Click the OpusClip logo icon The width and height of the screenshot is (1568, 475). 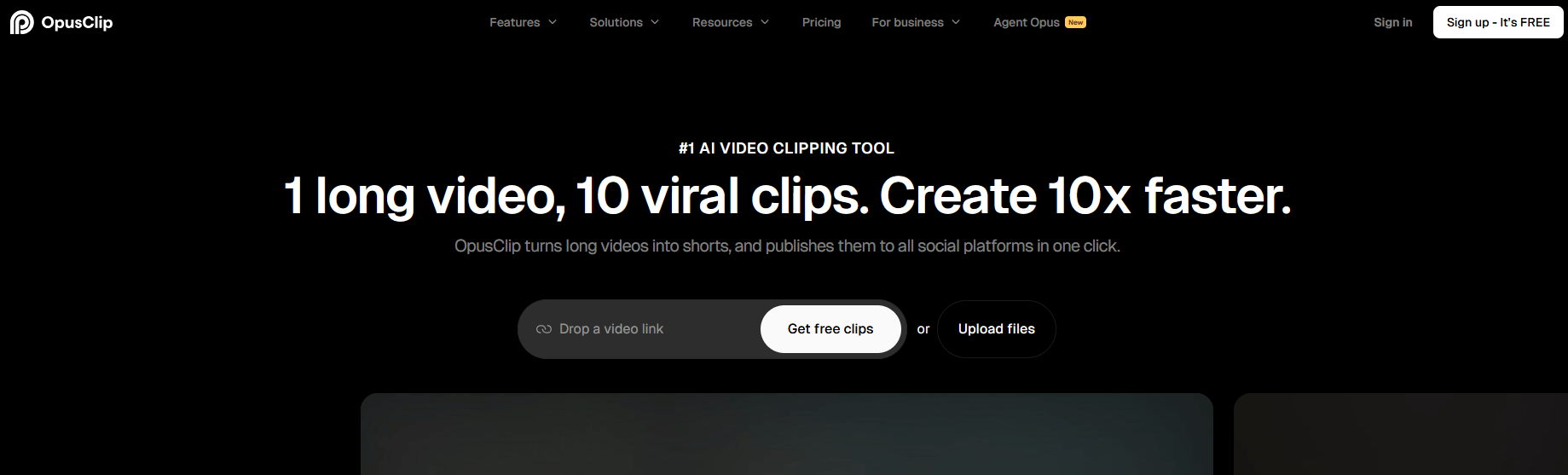[x=21, y=22]
